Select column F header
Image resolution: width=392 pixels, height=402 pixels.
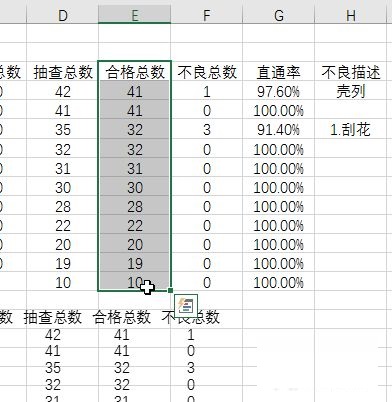point(207,15)
